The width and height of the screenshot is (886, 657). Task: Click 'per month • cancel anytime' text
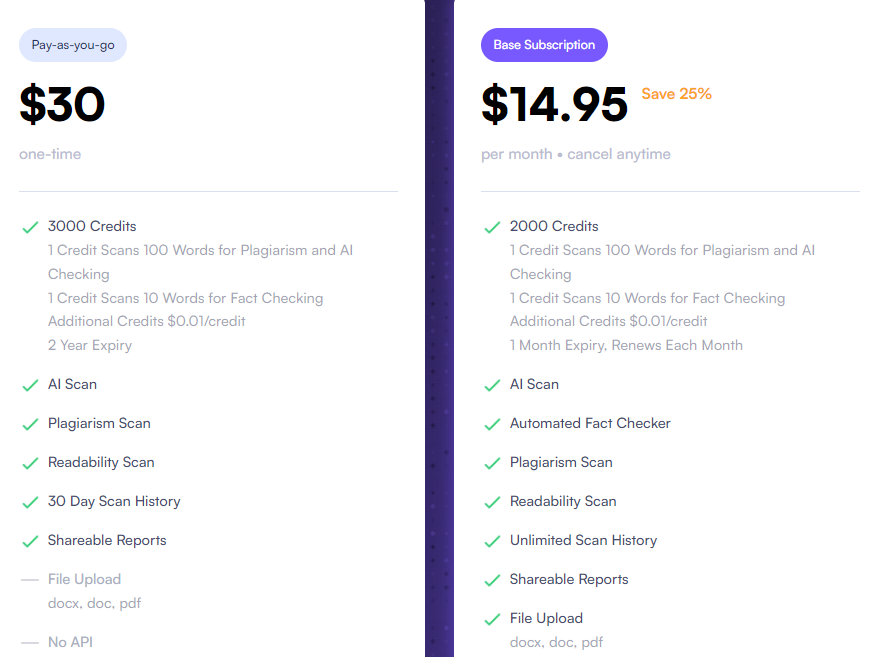pos(576,154)
